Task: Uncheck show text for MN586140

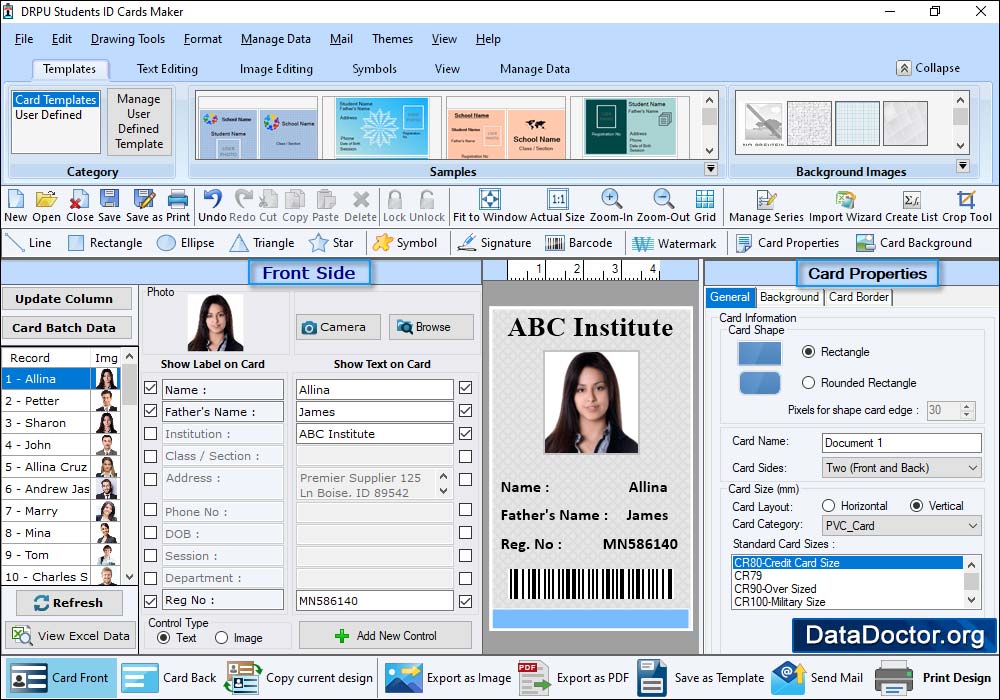Action: 466,601
